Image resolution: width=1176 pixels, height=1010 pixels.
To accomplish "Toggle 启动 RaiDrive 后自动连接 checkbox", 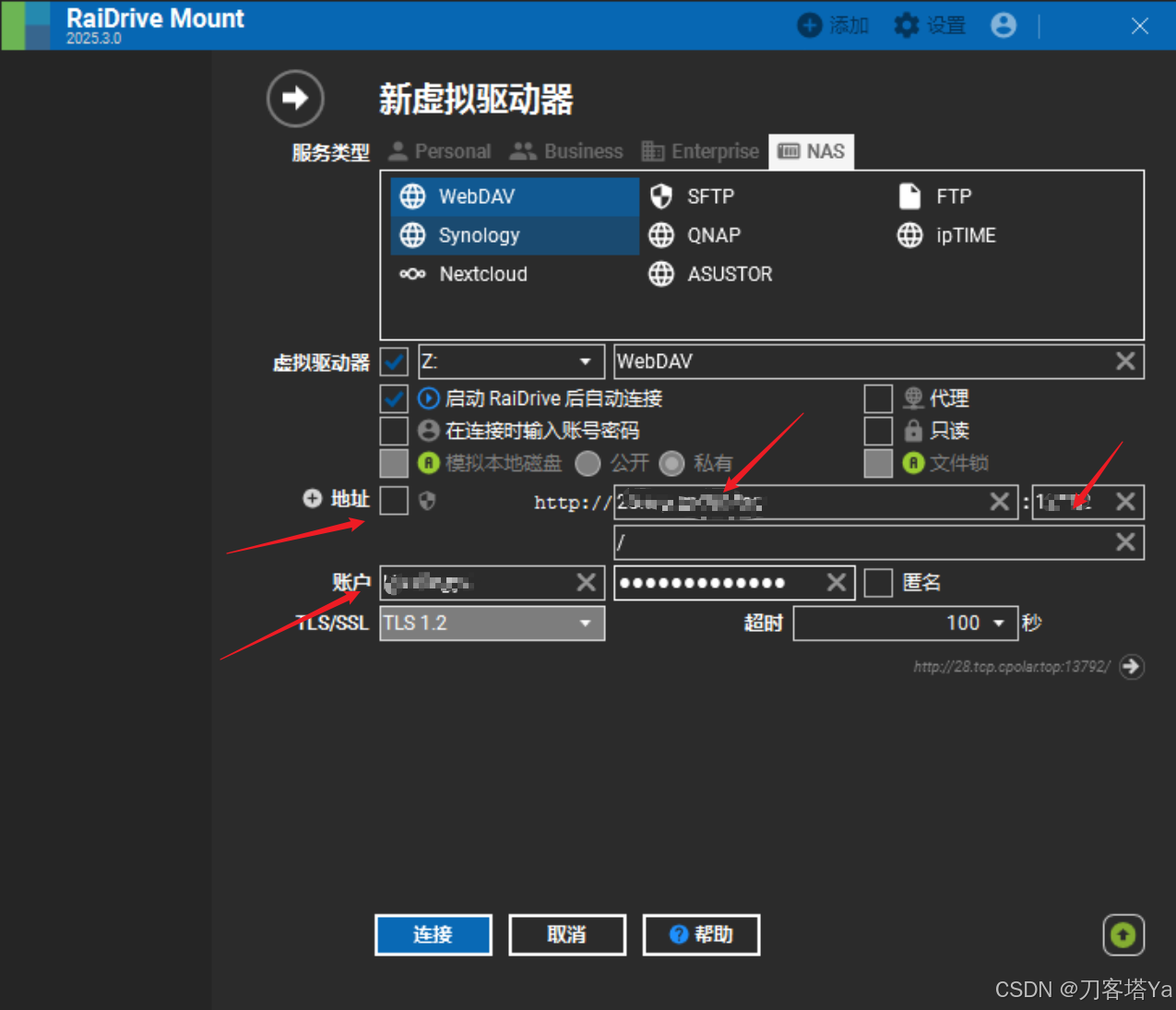I will click(394, 398).
